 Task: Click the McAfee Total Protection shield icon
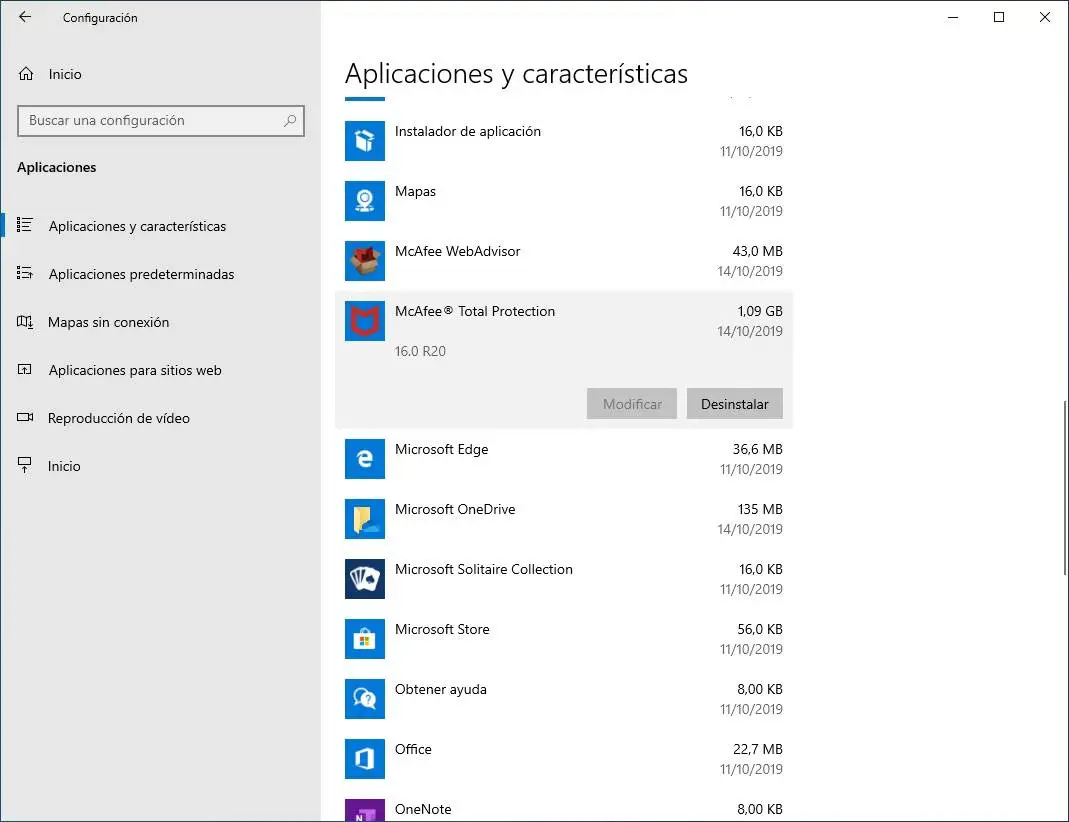click(365, 321)
